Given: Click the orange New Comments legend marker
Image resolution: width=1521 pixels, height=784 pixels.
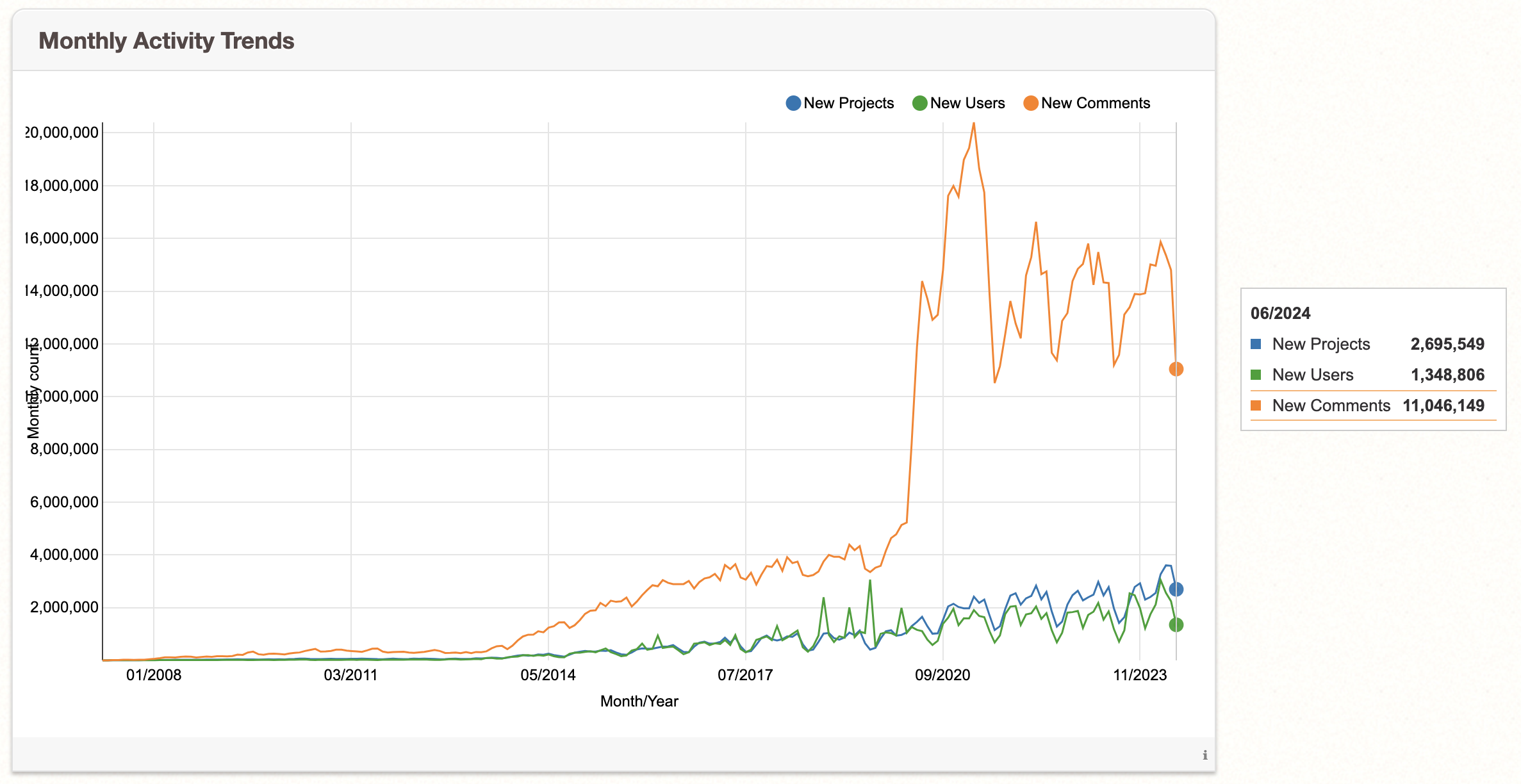Looking at the screenshot, I should click(x=1031, y=102).
